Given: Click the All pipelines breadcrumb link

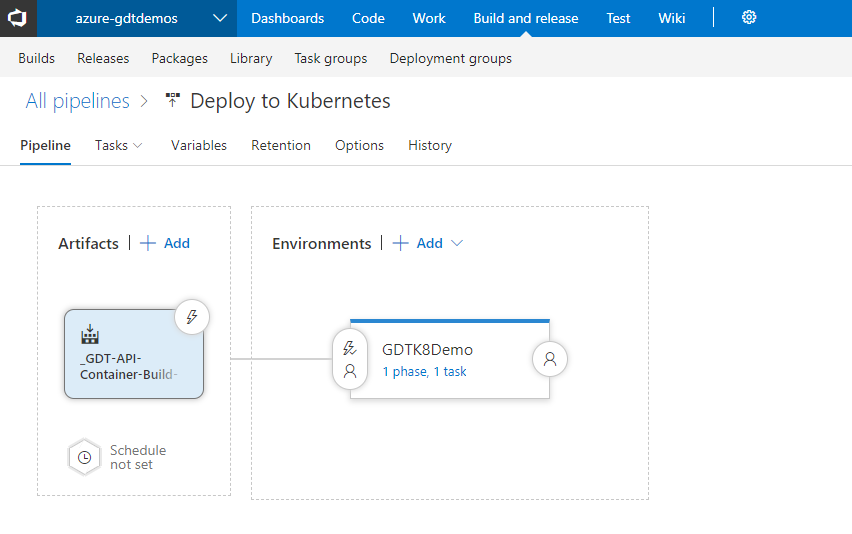Looking at the screenshot, I should [78, 101].
